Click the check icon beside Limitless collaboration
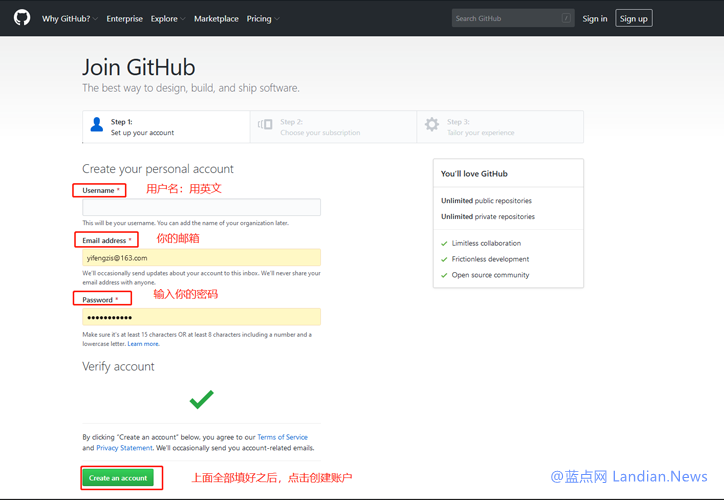This screenshot has height=500, width=724. pos(444,243)
